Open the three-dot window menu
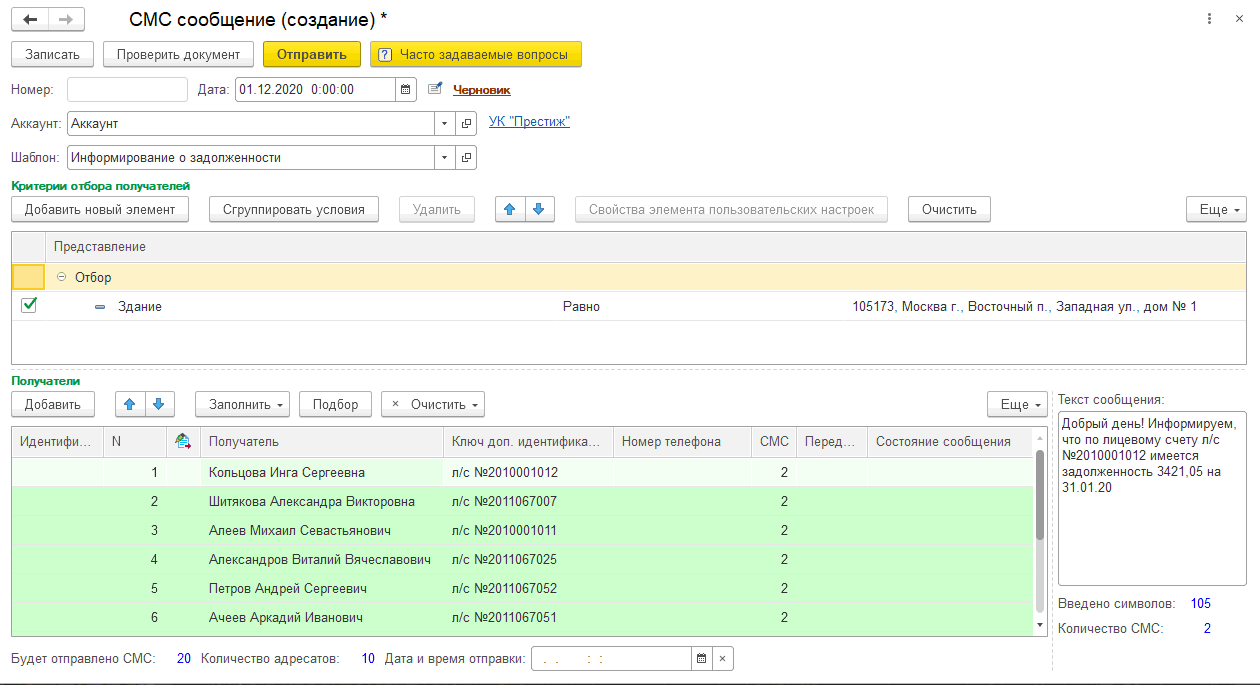Viewport: 1260px width, 685px height. click(1210, 19)
